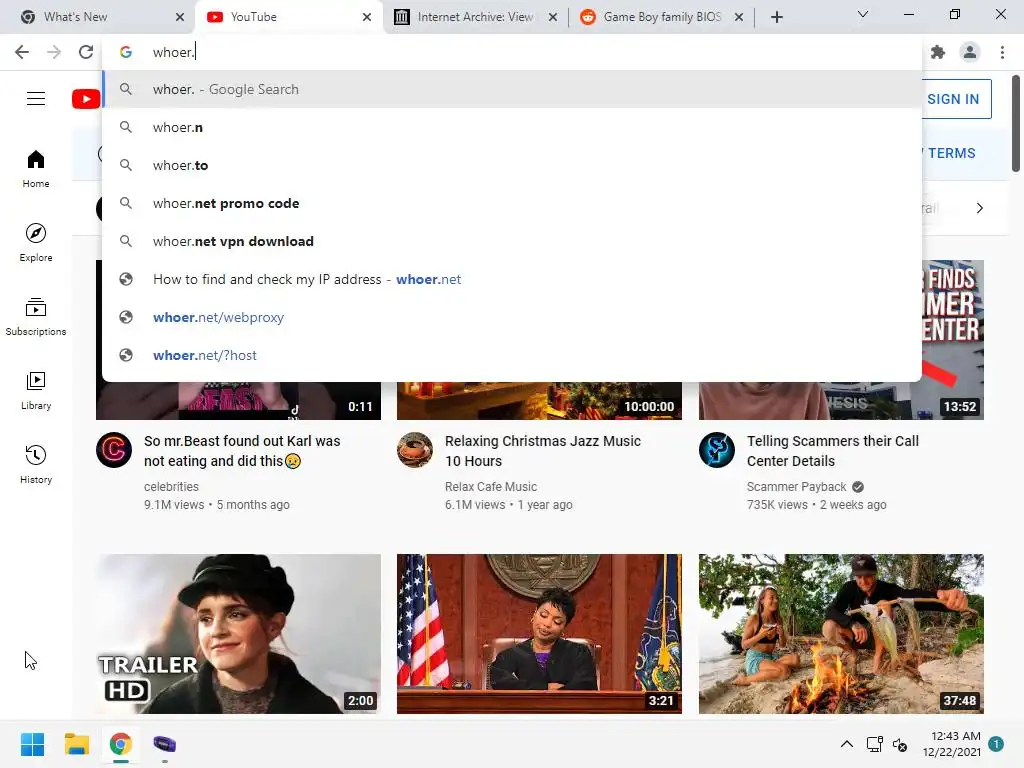Open a new tab with plus button
Image resolution: width=1024 pixels, height=768 pixels.
[x=776, y=17]
